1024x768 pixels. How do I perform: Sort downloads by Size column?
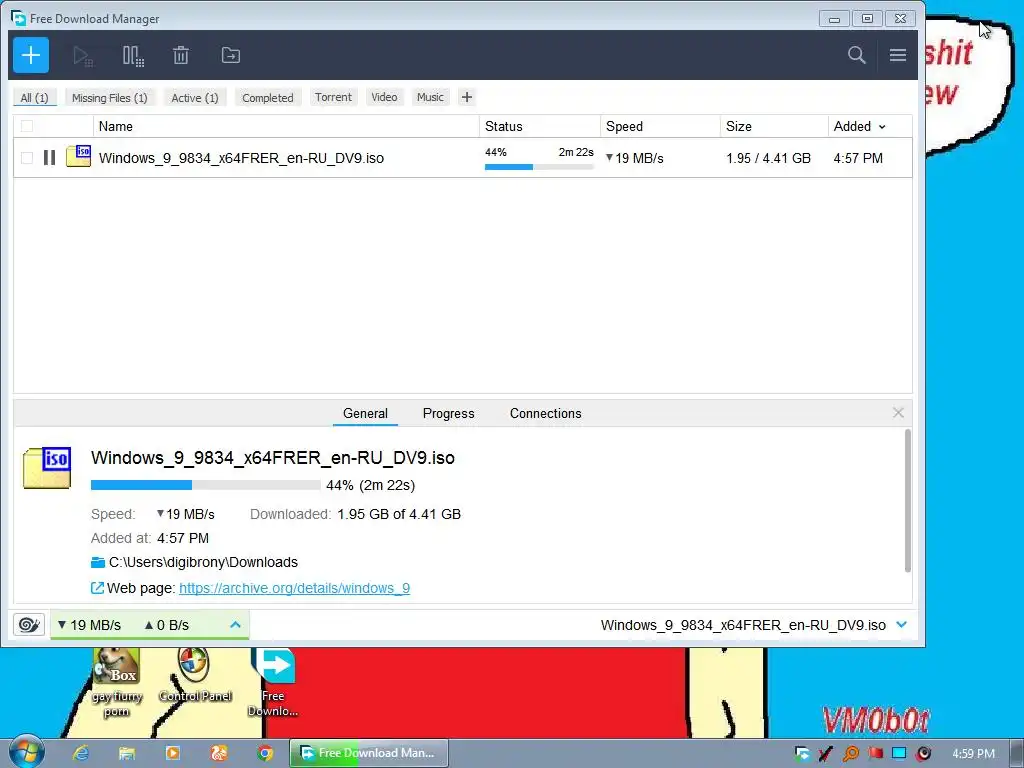coord(774,126)
